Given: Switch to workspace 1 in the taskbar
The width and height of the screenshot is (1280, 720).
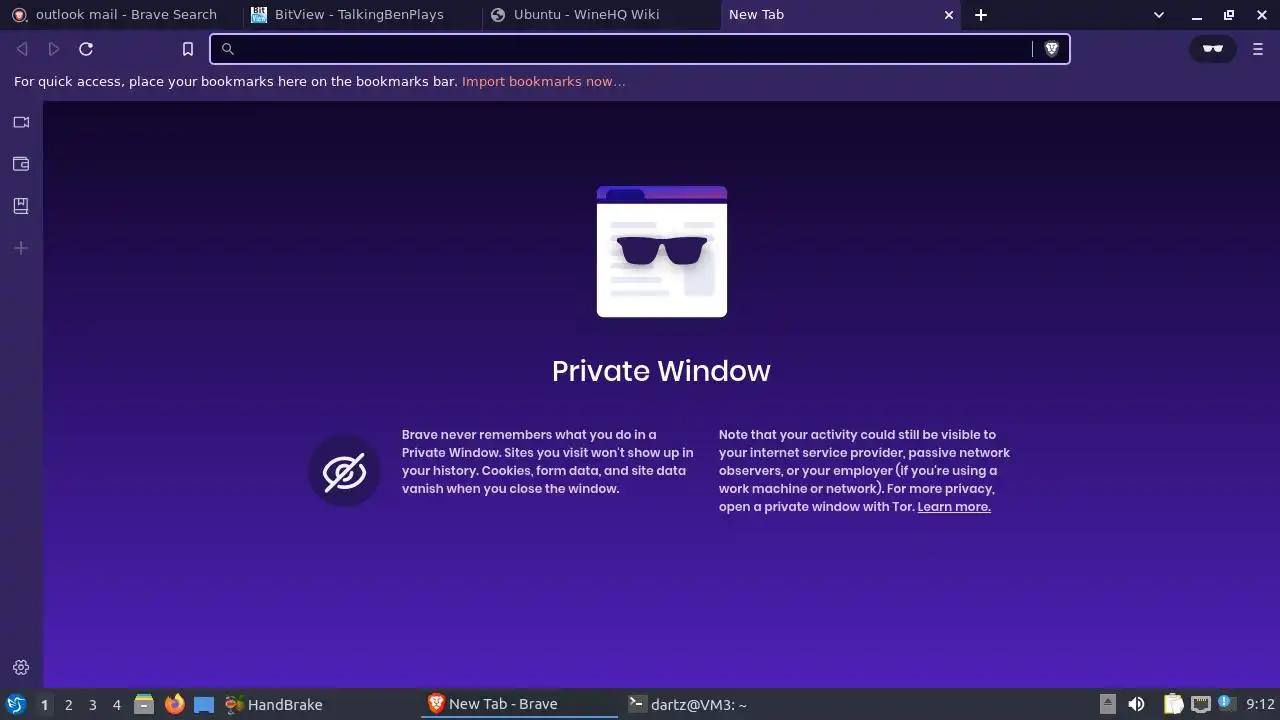Looking at the screenshot, I should (x=44, y=705).
